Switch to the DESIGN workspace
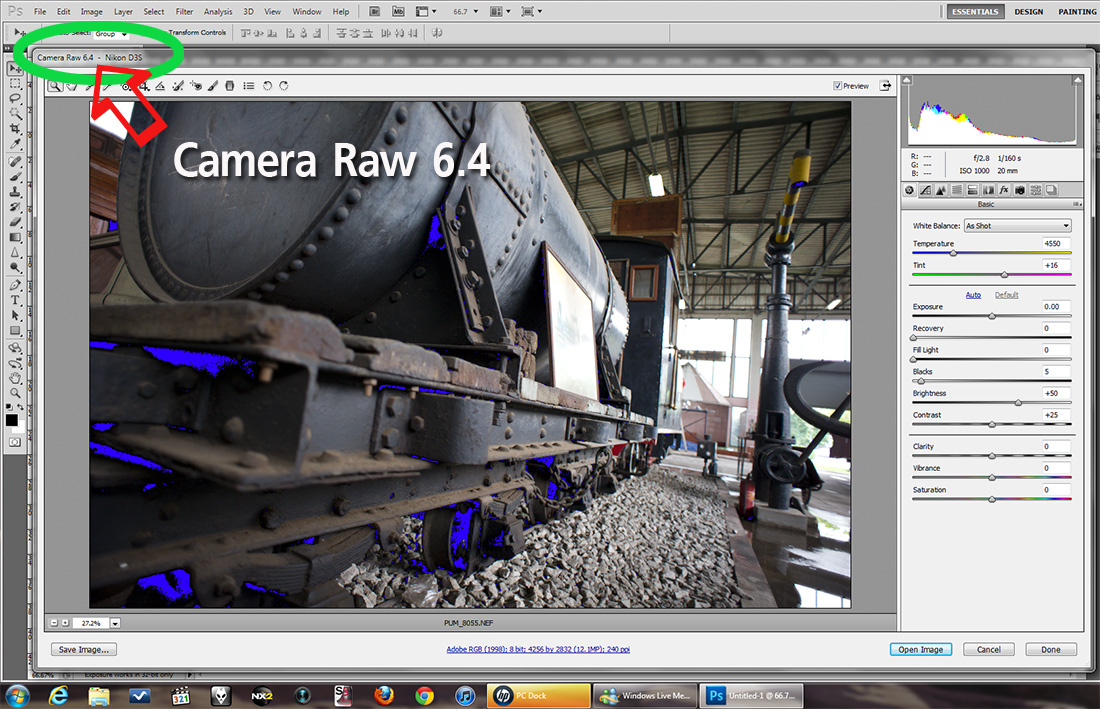The image size is (1100, 709). tap(1028, 12)
